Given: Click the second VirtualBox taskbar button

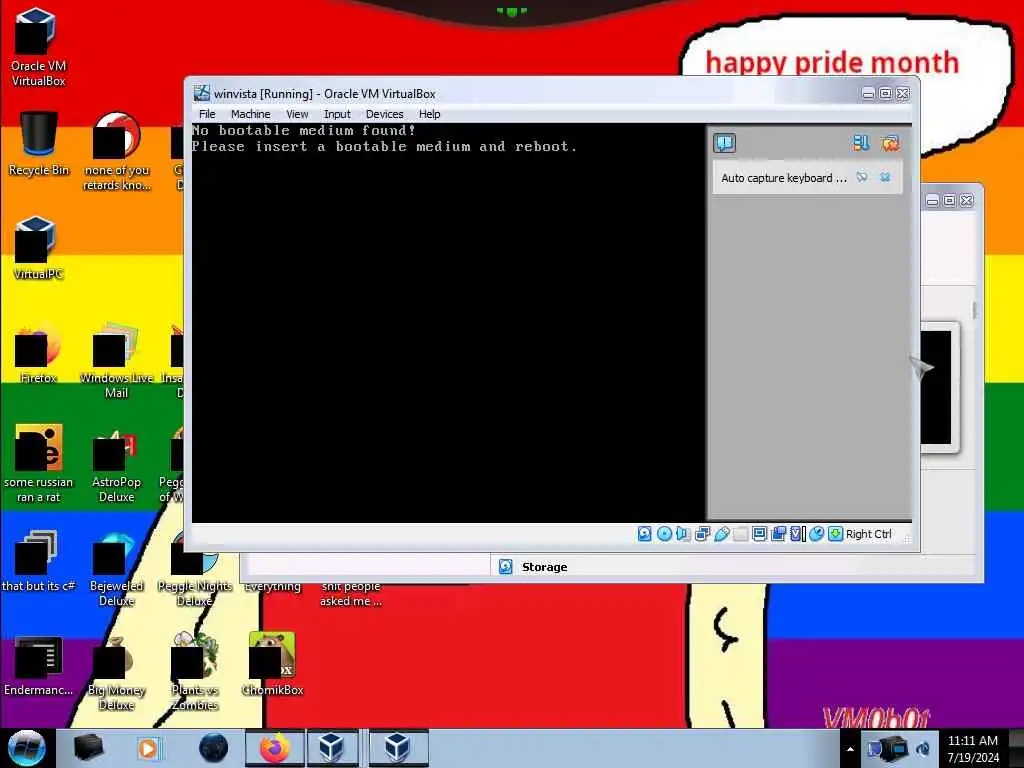Looking at the screenshot, I should click(398, 748).
